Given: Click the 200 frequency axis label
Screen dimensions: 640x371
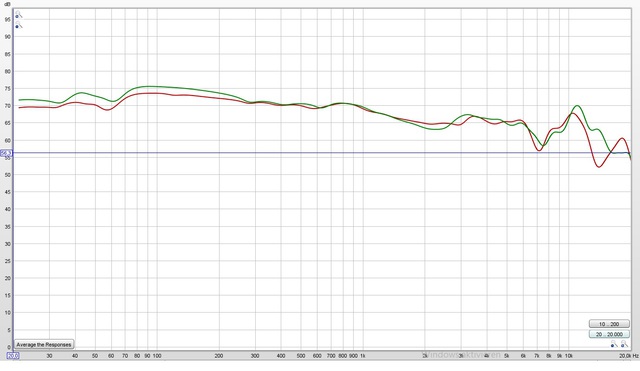Looking at the screenshot, I should click(x=219, y=356).
